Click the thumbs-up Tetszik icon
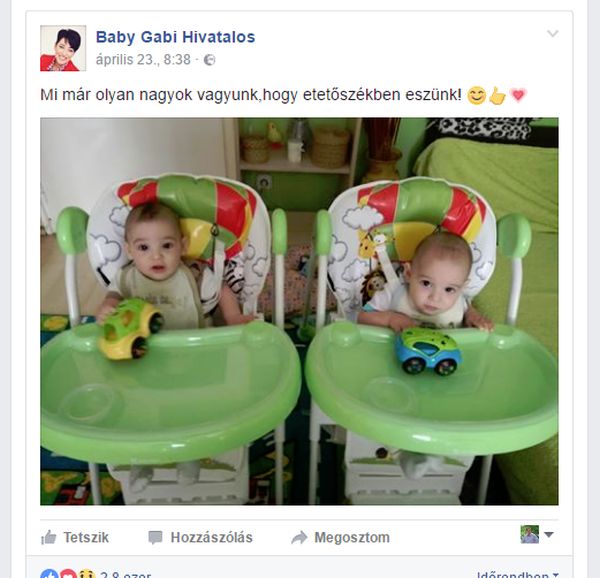 tap(49, 537)
